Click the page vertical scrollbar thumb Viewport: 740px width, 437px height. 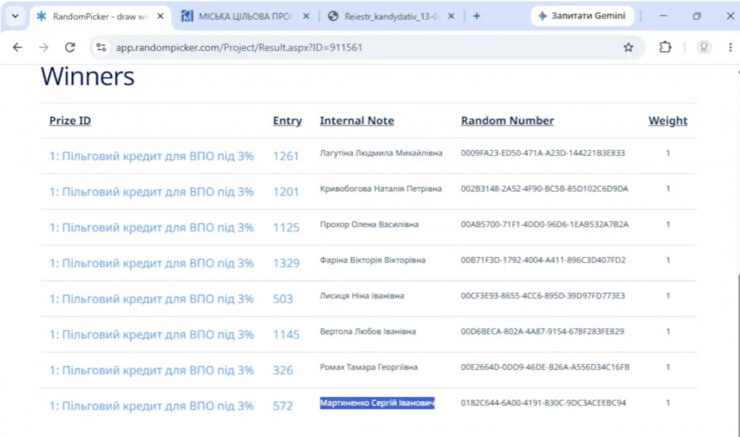pos(739,354)
